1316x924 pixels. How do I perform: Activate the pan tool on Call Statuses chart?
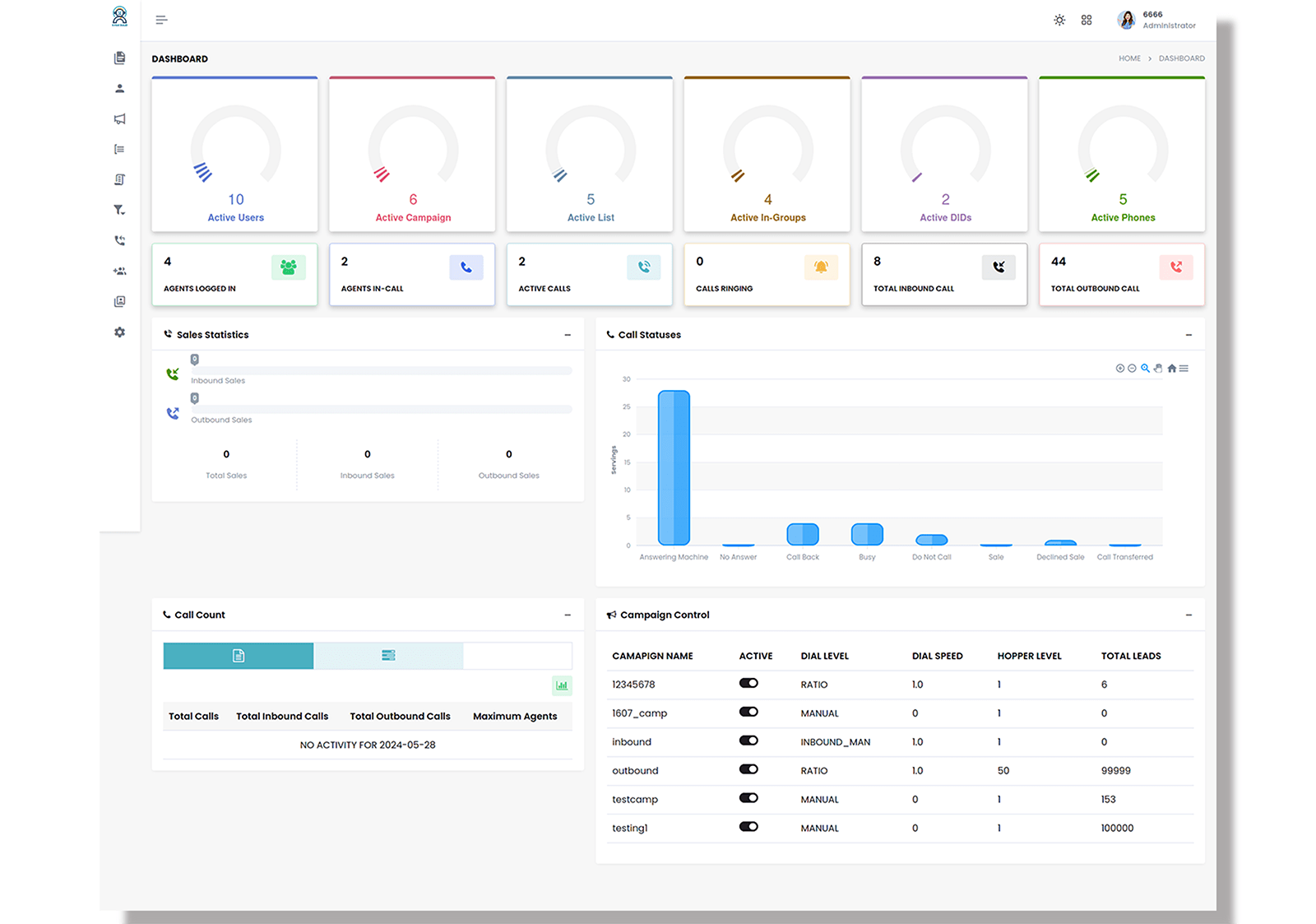click(x=1158, y=369)
